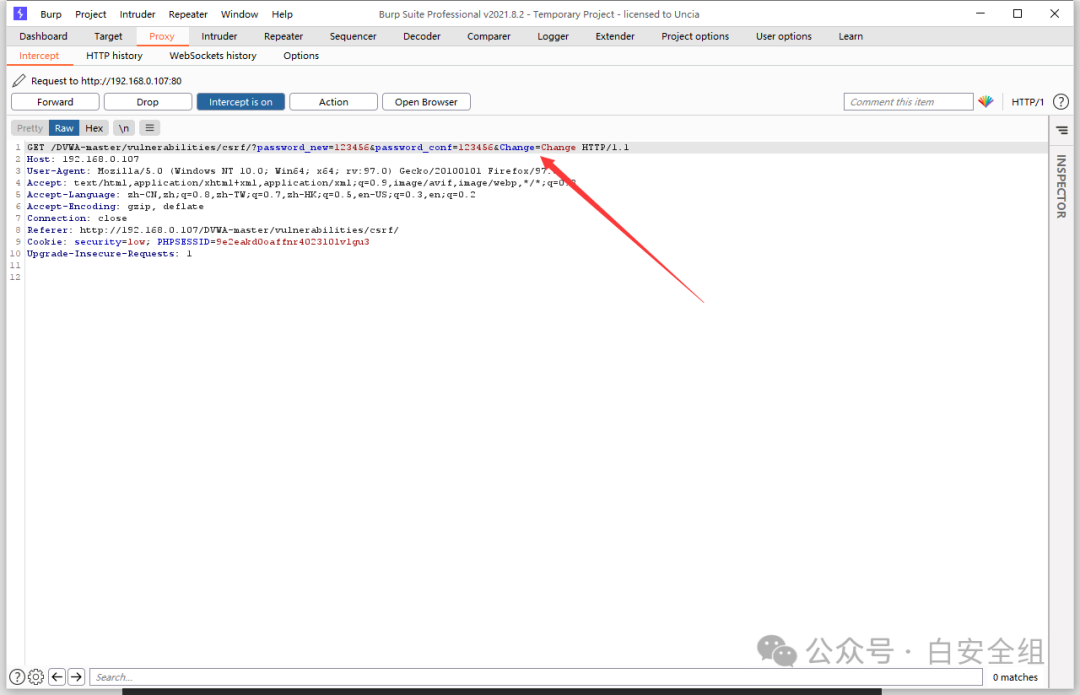The width and height of the screenshot is (1080, 695).
Task: Open the Extender tab
Action: (615, 36)
